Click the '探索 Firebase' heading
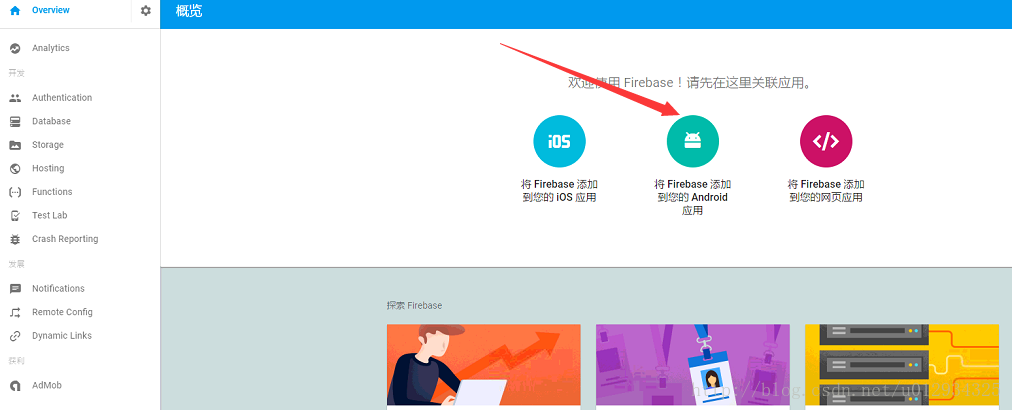Screen dimensions: 1012x410 pos(414,305)
